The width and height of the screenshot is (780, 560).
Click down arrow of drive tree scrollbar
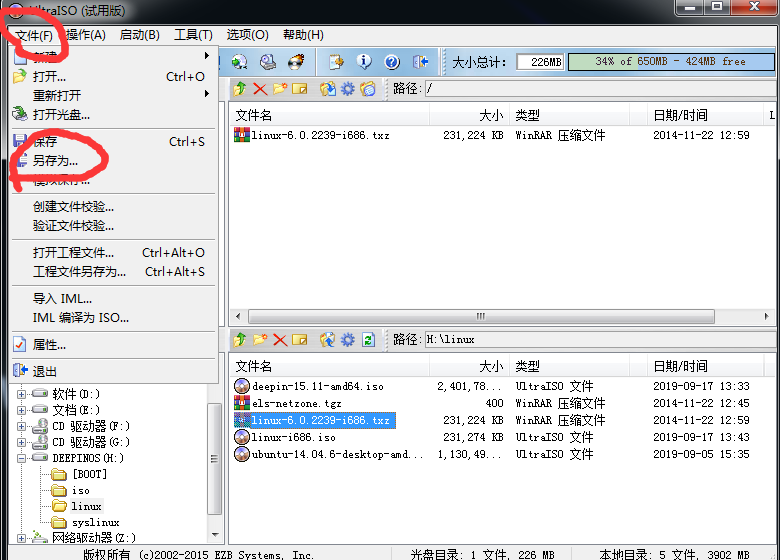tap(215, 535)
